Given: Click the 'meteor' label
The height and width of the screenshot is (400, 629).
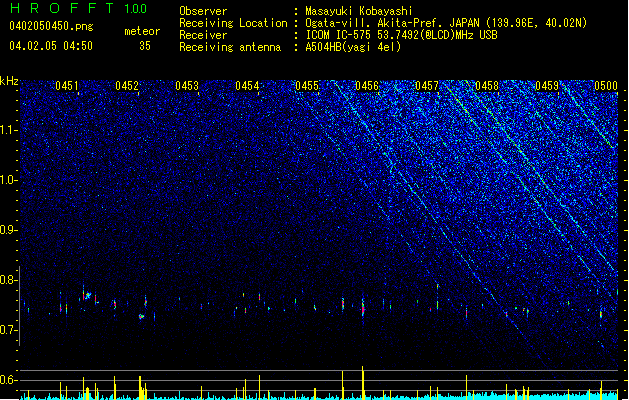Looking at the screenshot, I should coord(142,31).
